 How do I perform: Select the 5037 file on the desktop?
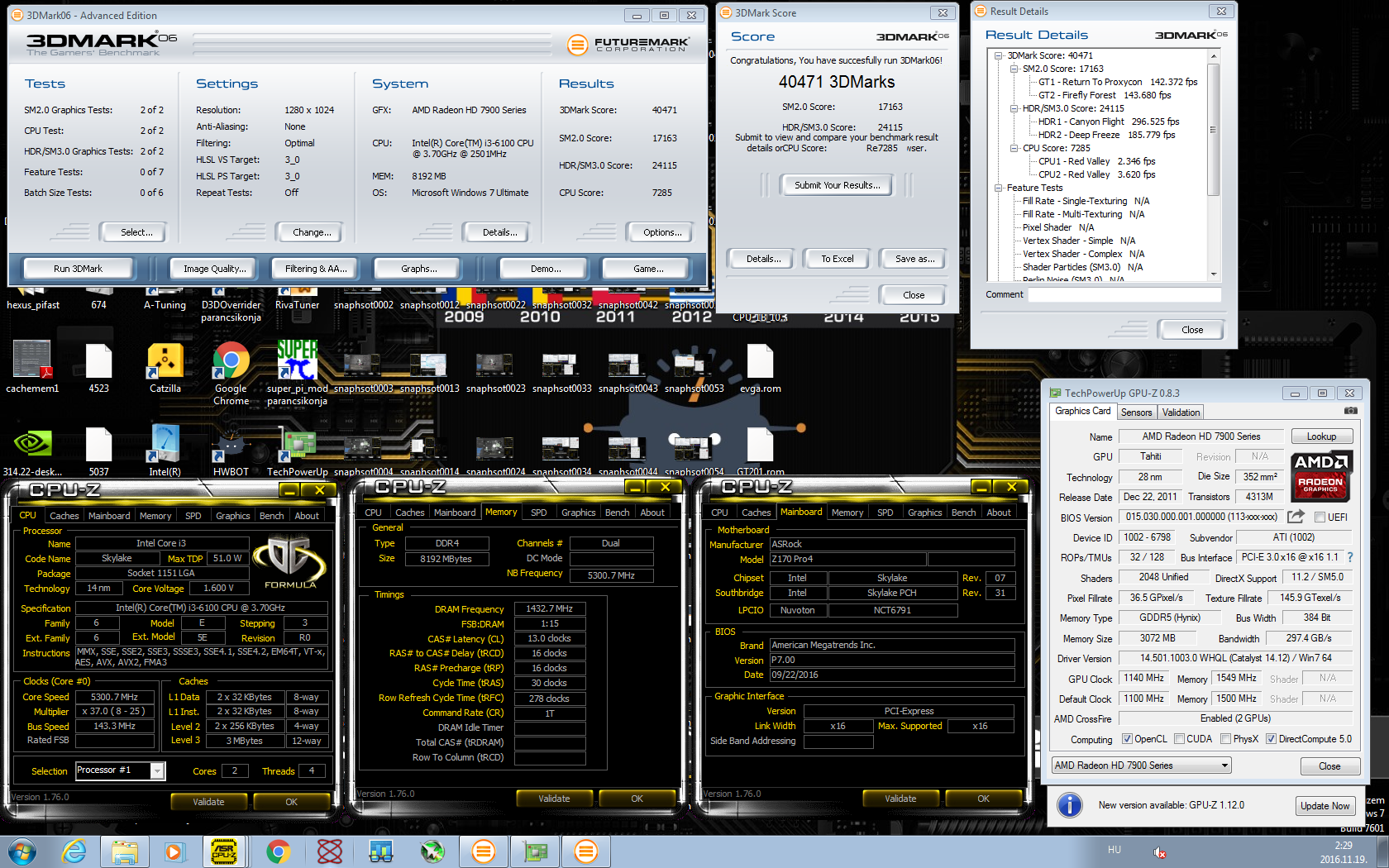pos(98,451)
